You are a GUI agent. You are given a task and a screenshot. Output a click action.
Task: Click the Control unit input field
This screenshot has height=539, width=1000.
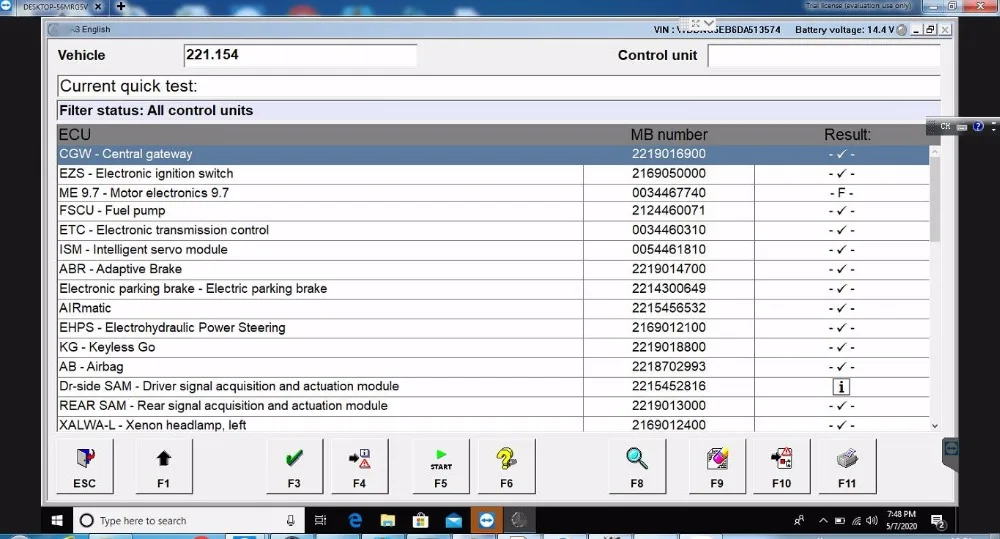823,55
